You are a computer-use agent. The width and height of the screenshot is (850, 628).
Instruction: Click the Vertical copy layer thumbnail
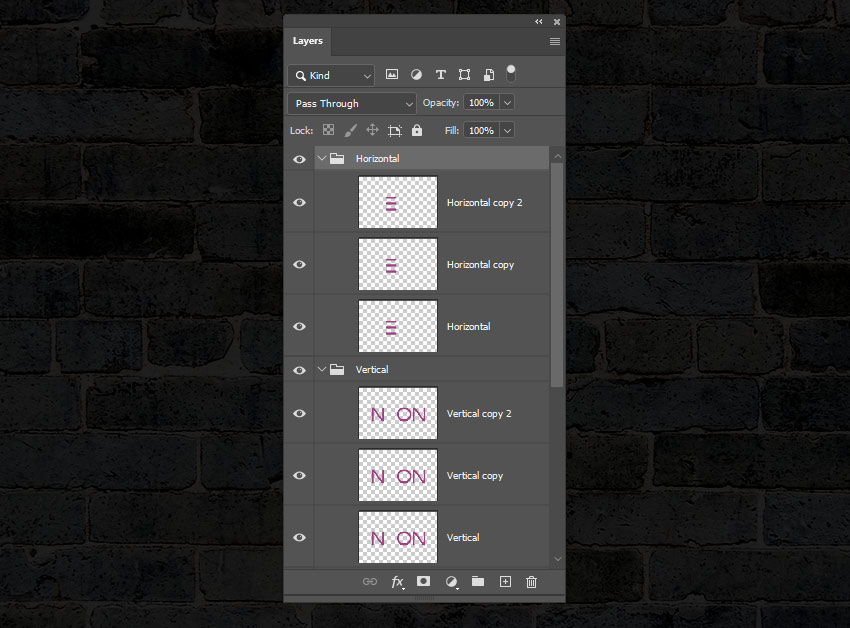[397, 475]
